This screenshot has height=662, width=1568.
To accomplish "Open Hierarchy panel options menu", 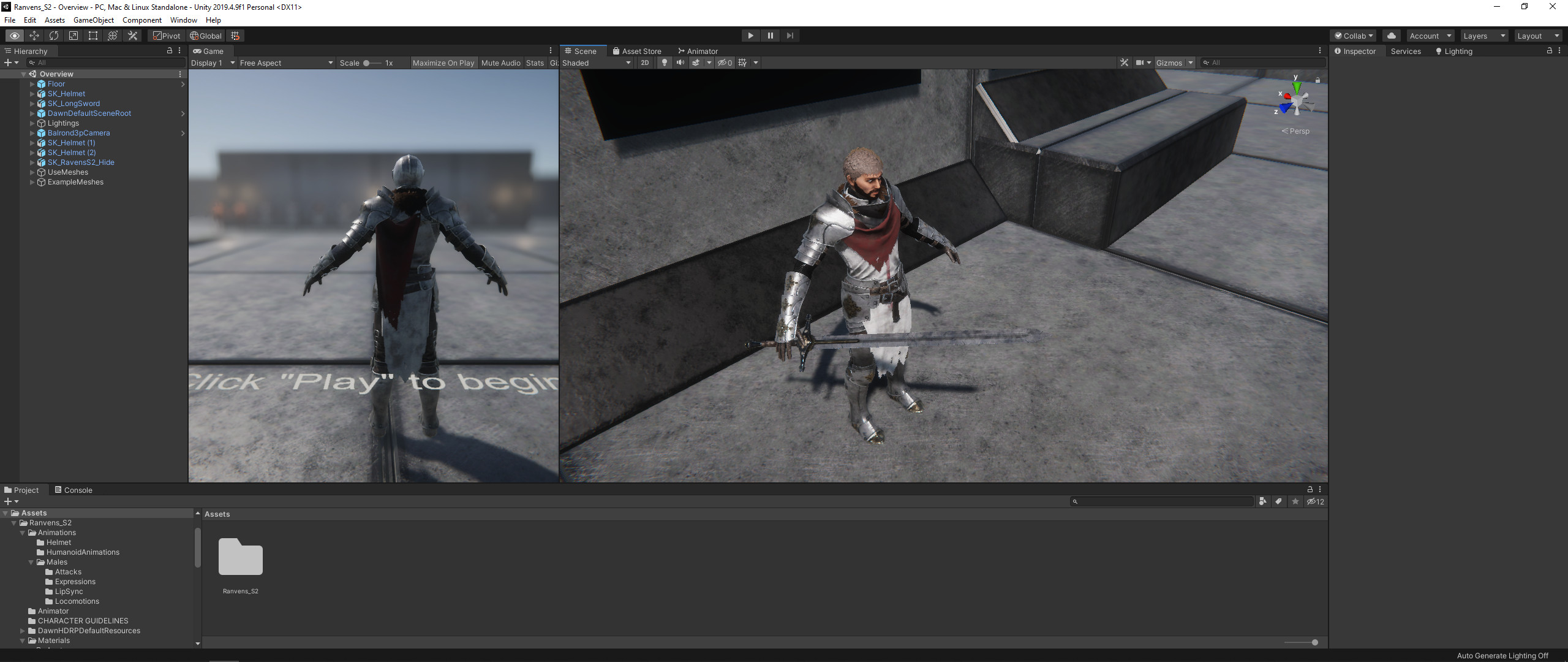I will pos(179,51).
